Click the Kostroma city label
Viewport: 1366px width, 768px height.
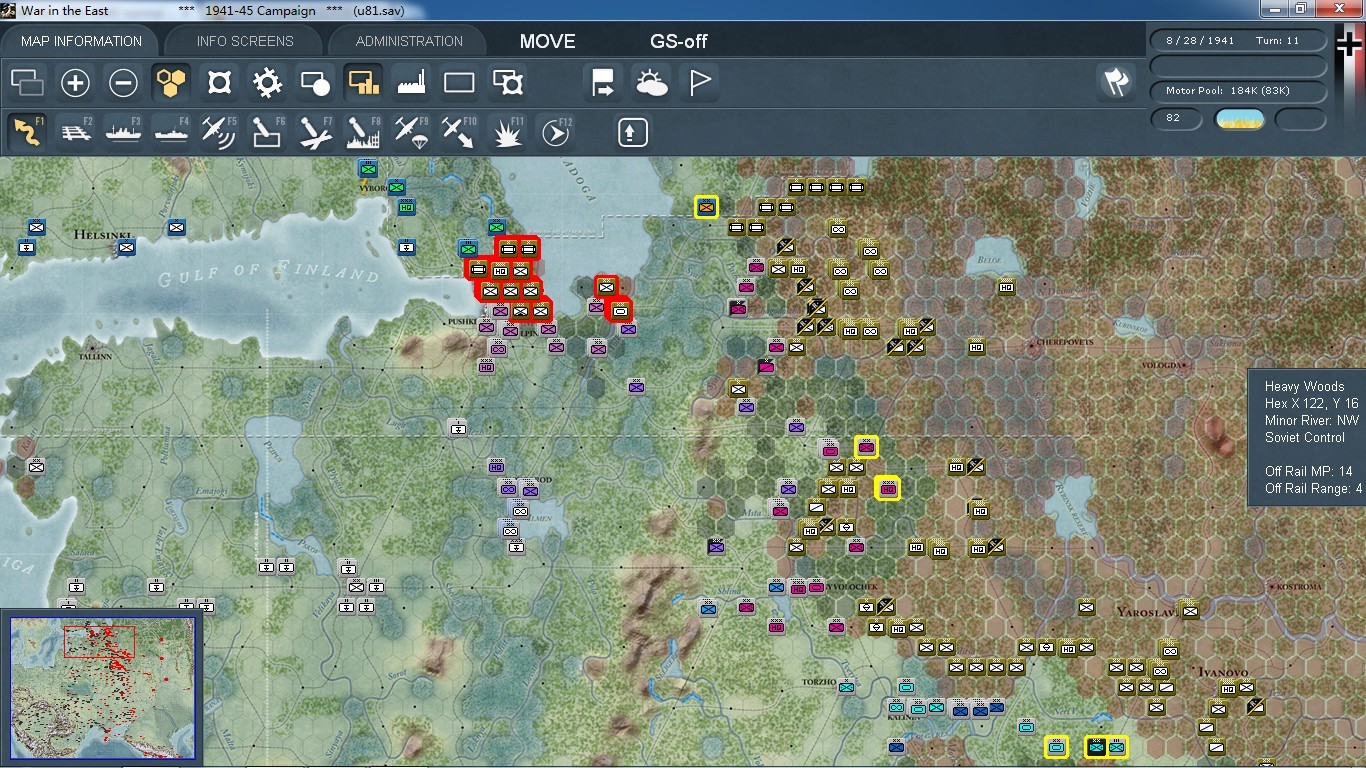[x=1297, y=586]
